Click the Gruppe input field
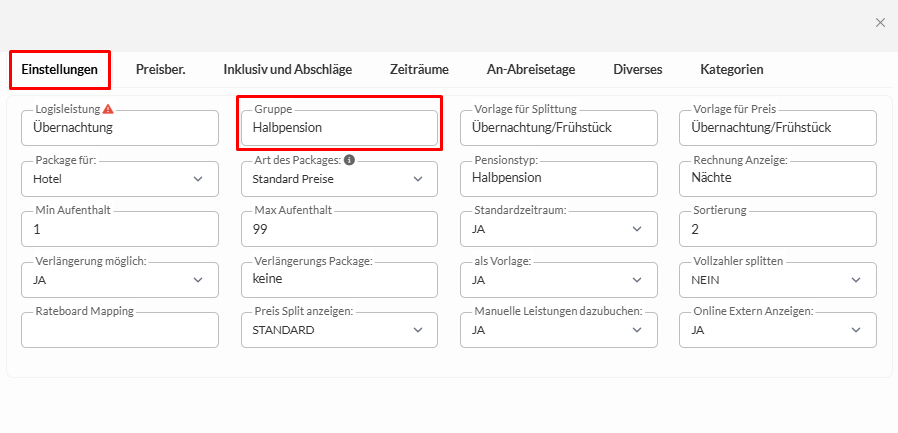Image resolution: width=898 pixels, height=433 pixels. point(339,128)
